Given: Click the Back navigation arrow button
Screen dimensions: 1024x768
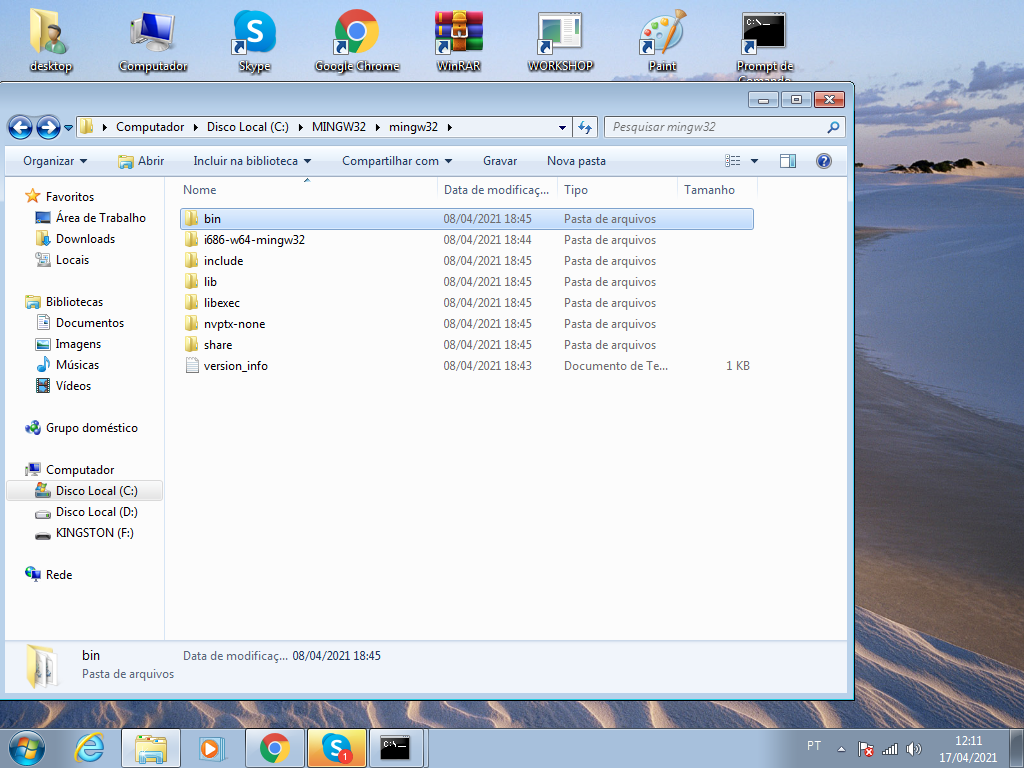Looking at the screenshot, I should (x=20, y=127).
